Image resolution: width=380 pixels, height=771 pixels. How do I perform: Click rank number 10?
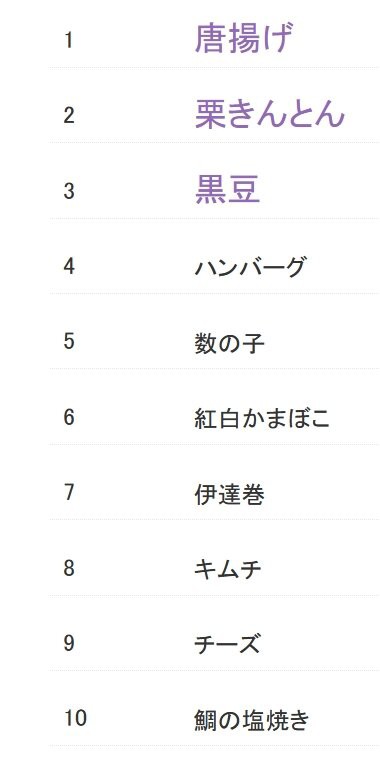[75, 718]
